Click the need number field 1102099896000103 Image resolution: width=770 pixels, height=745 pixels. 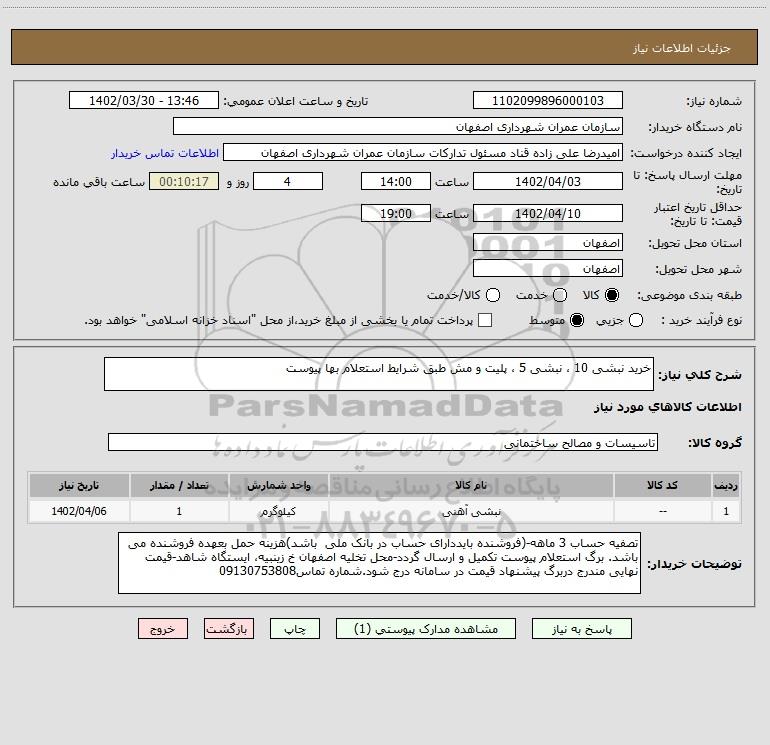(x=548, y=101)
